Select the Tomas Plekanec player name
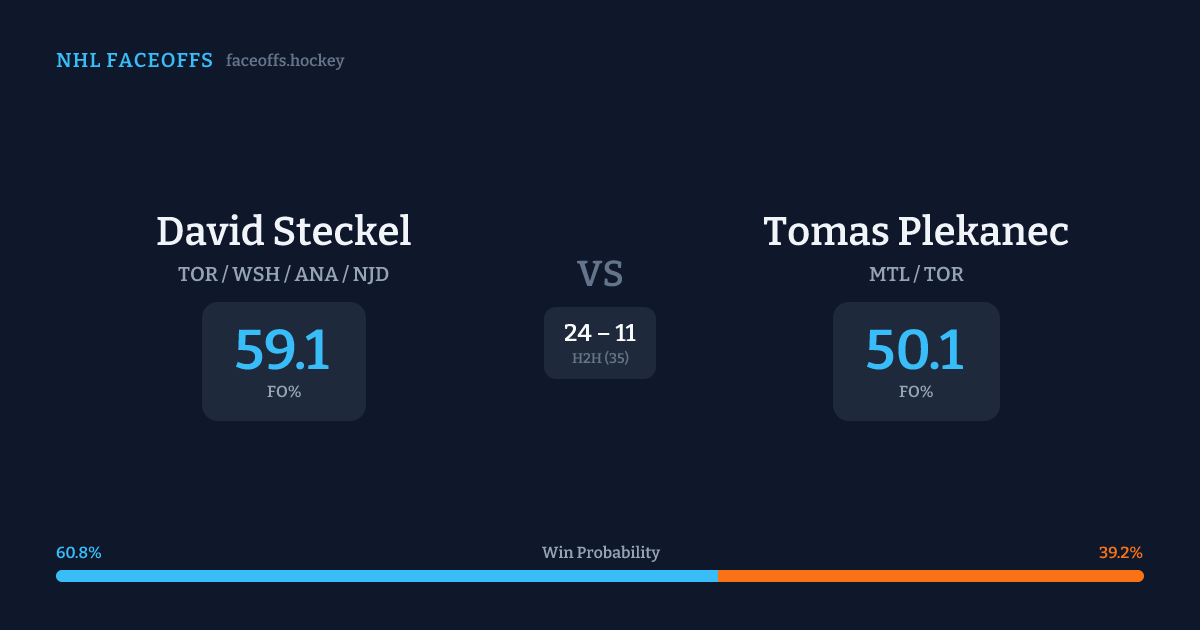 click(916, 231)
